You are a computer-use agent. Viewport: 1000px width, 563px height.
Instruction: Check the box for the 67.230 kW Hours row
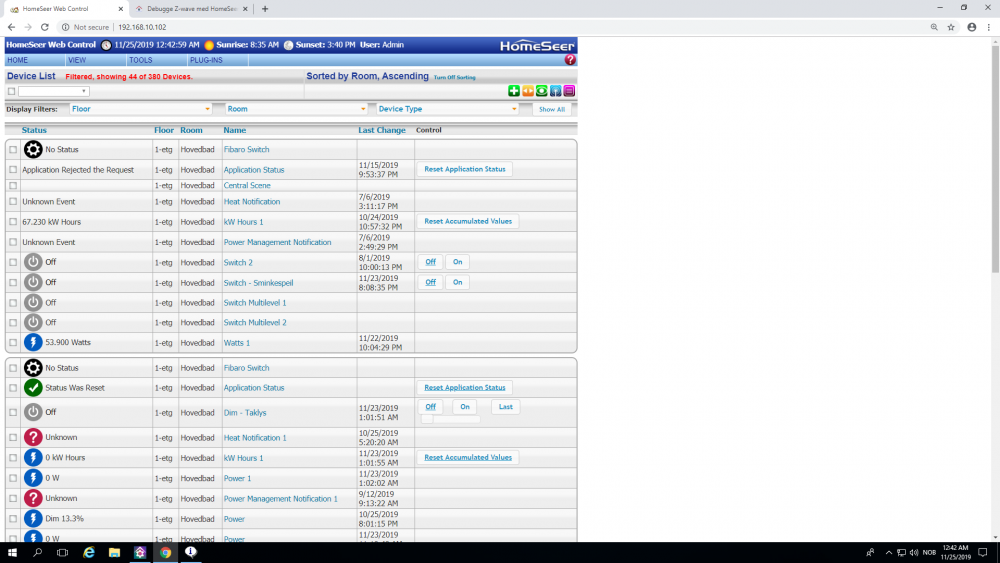13,222
